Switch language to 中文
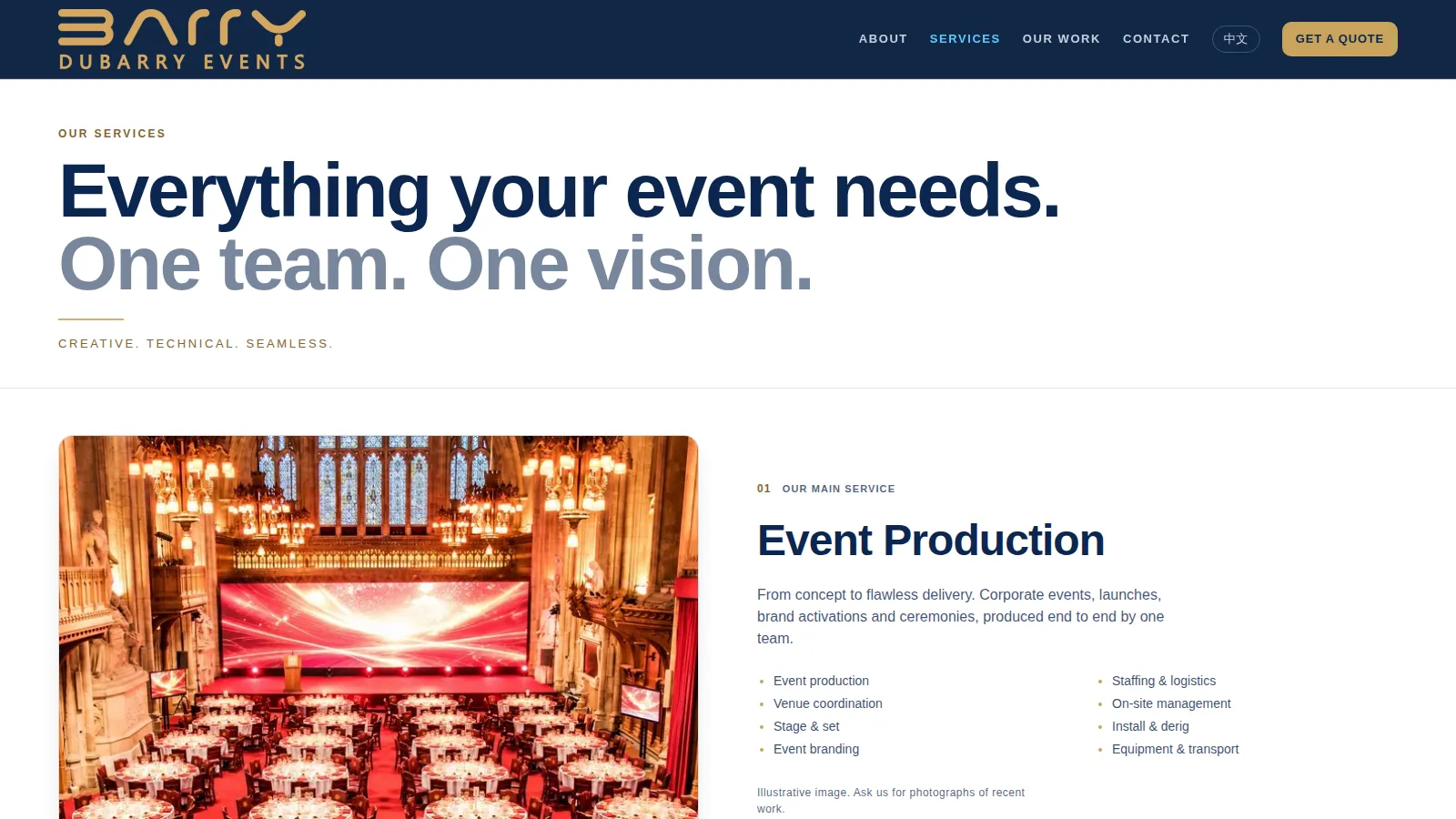Viewport: 1456px width, 819px height. 1236,39
